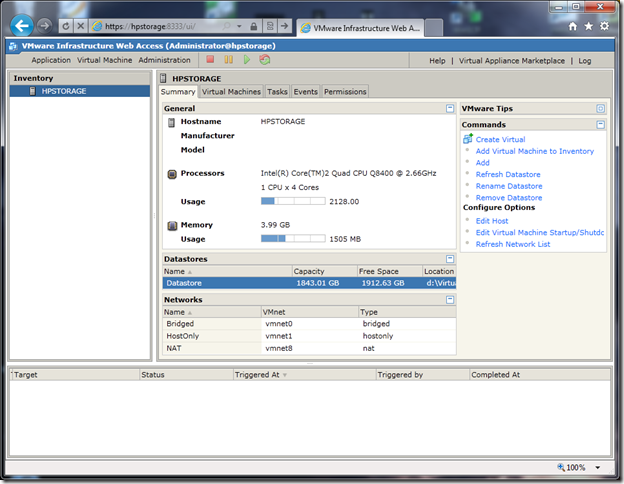The image size is (624, 484).
Task: Click the yellow suspend pause button
Action: (228, 60)
